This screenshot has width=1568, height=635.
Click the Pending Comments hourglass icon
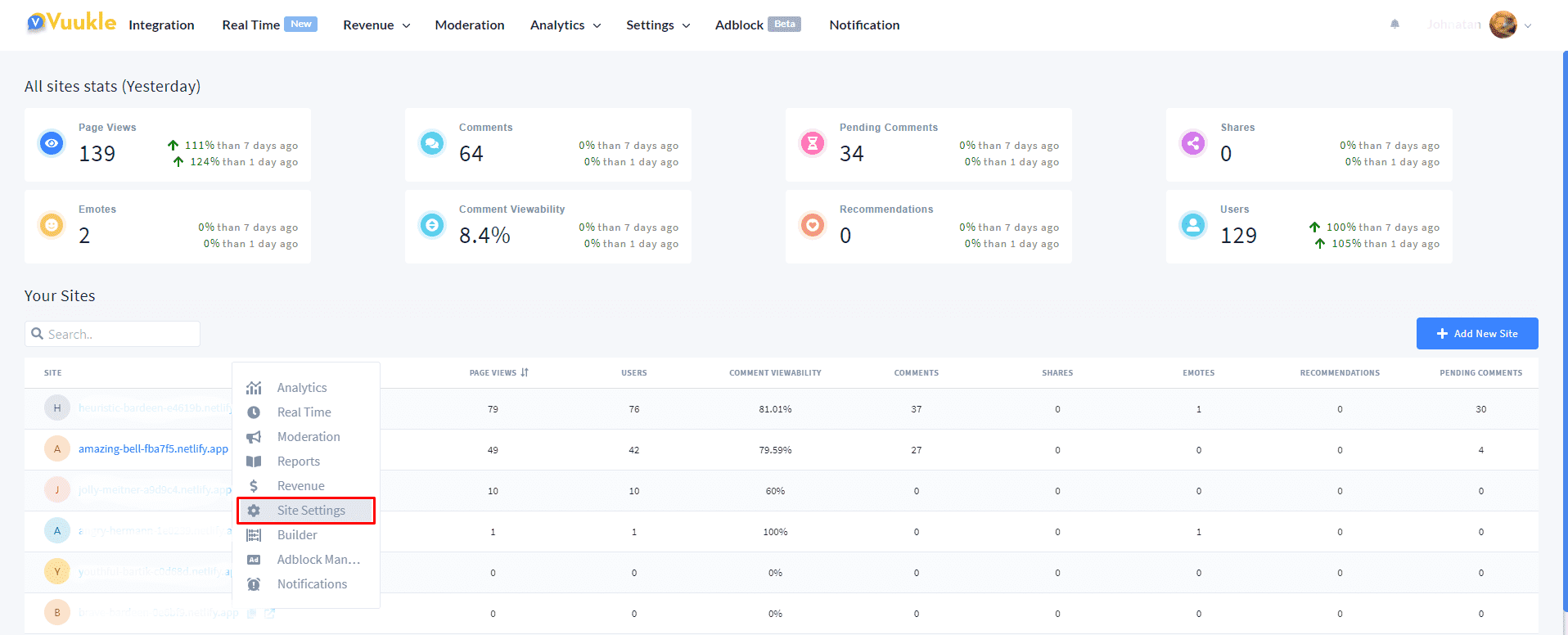(812, 143)
